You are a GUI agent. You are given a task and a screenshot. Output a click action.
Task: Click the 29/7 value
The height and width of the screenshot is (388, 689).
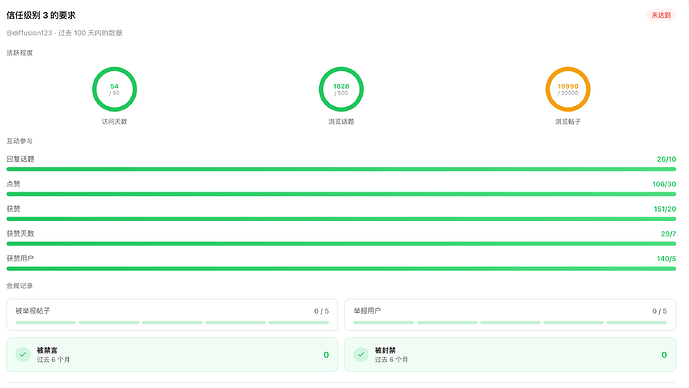coord(668,234)
